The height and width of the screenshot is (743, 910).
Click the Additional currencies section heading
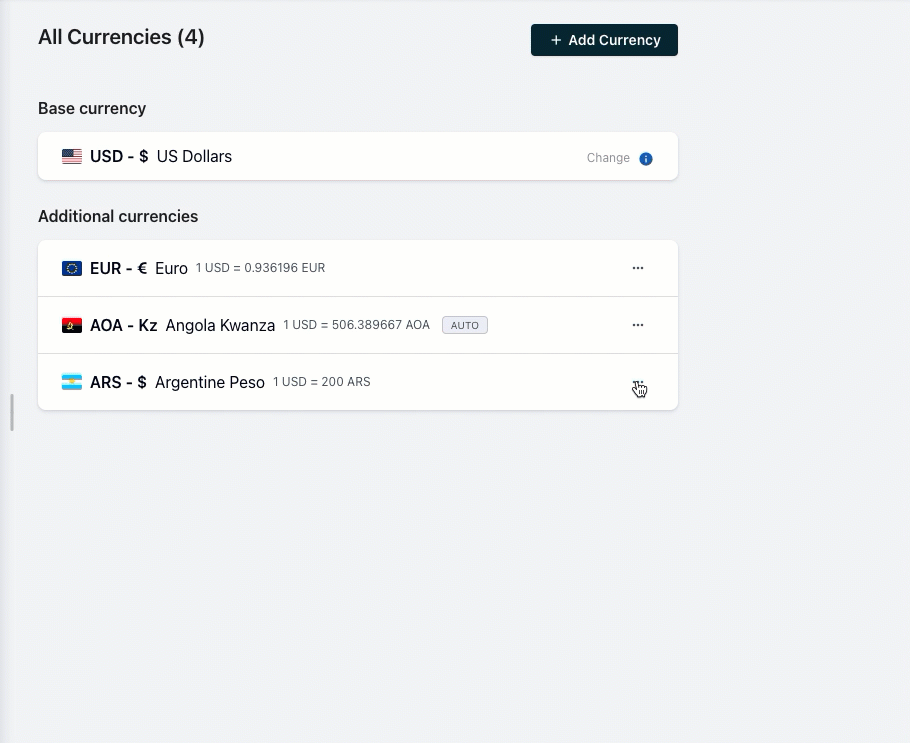[118, 216]
